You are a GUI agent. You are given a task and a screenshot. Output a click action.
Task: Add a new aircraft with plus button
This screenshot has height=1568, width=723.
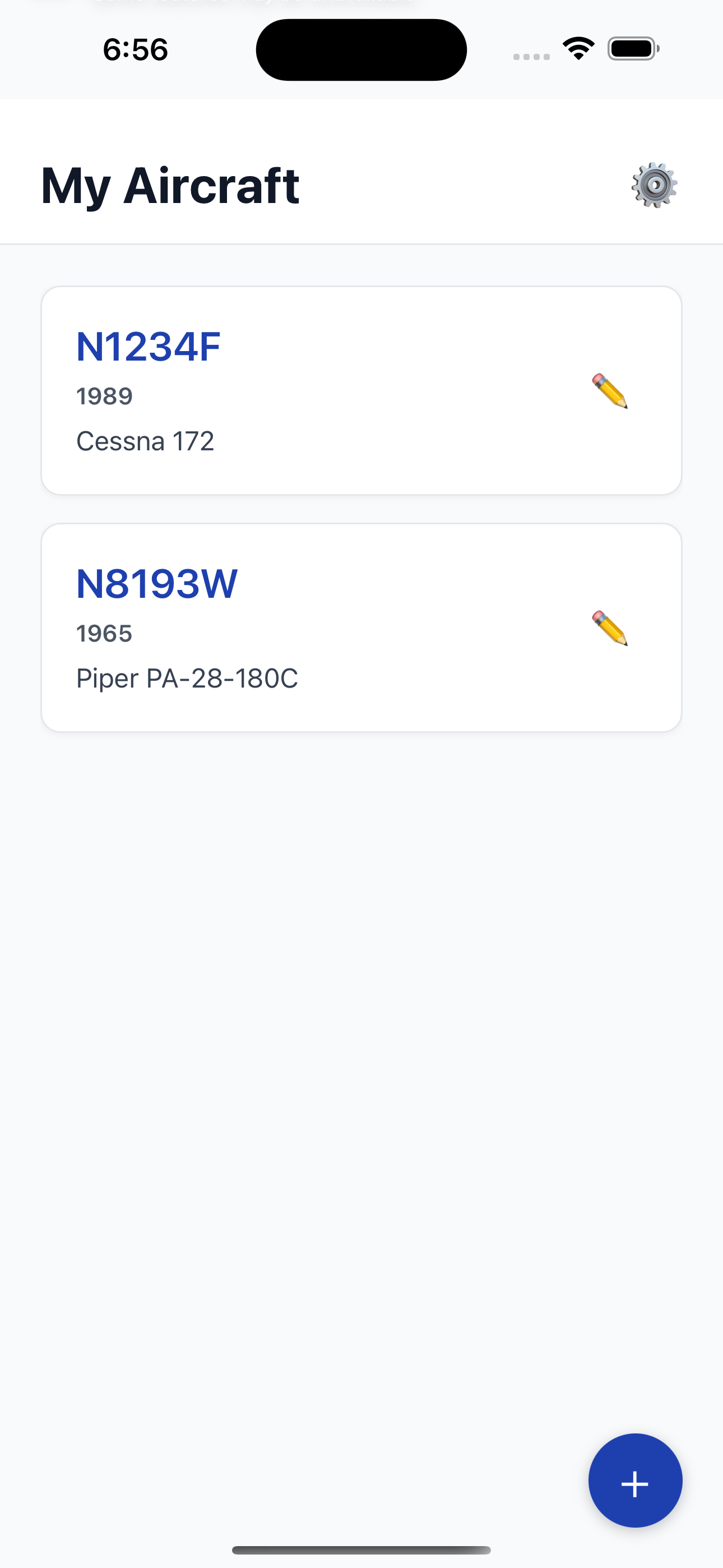click(x=635, y=1480)
